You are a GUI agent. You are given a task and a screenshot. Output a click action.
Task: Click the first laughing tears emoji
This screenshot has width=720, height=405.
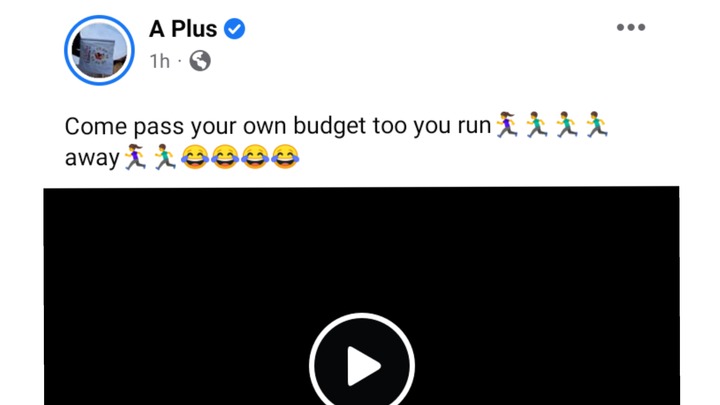[x=195, y=157]
